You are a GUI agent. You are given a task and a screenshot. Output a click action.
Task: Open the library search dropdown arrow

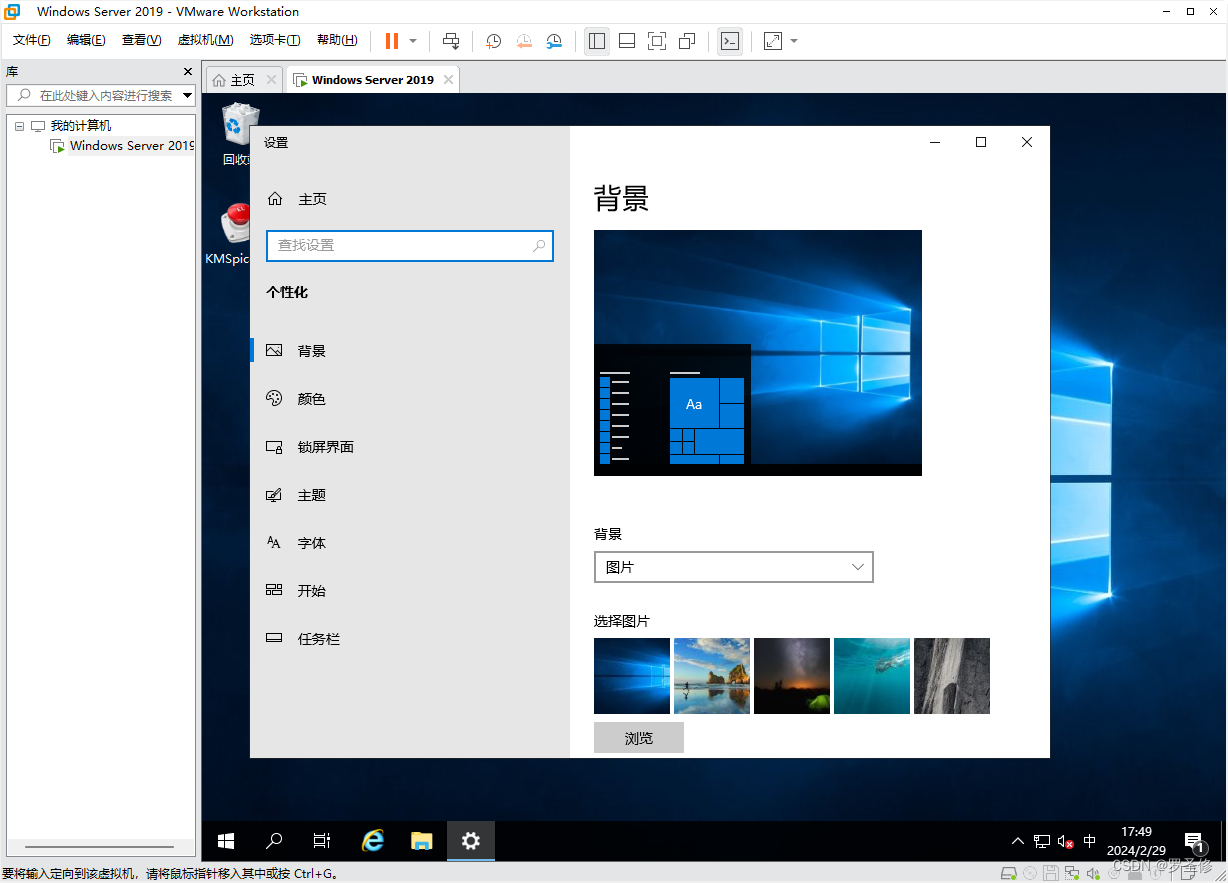[188, 95]
